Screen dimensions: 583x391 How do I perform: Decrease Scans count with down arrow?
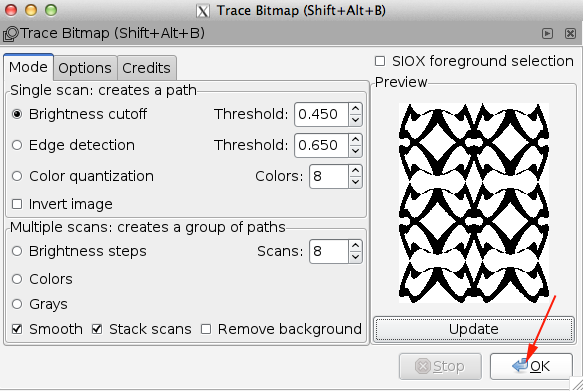pyautogui.click(x=355, y=257)
